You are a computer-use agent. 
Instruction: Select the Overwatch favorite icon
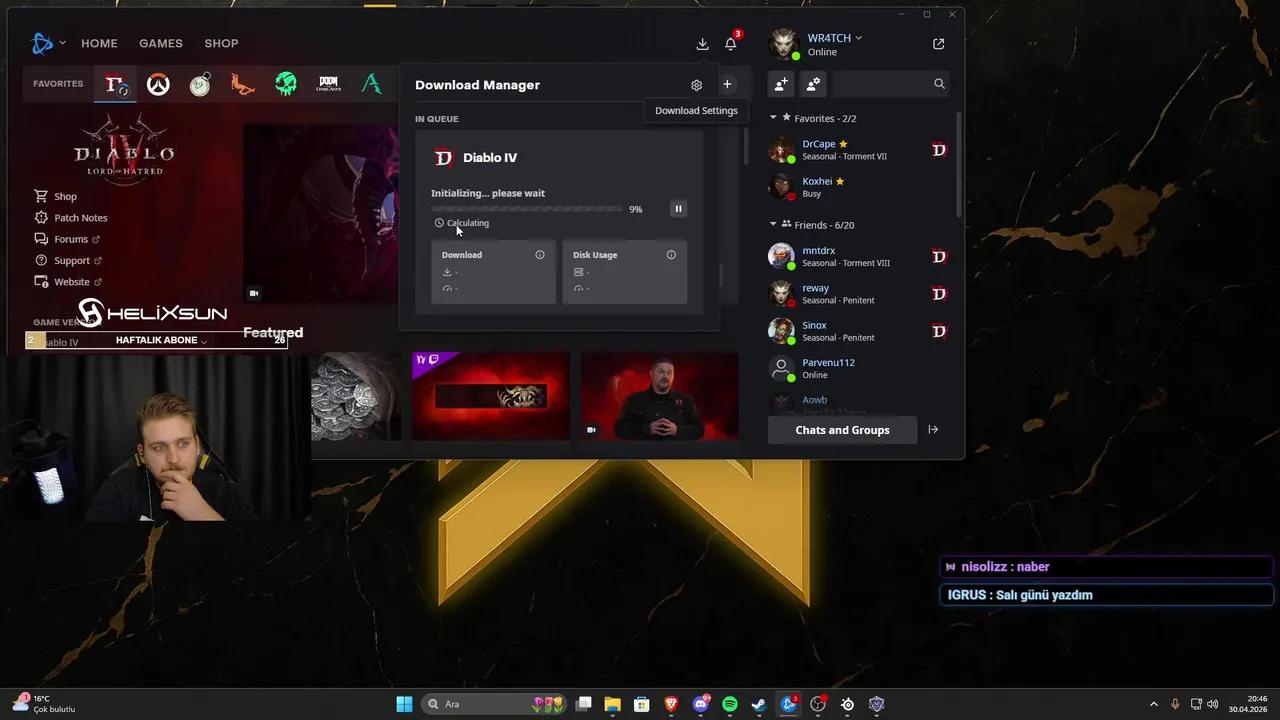point(158,85)
